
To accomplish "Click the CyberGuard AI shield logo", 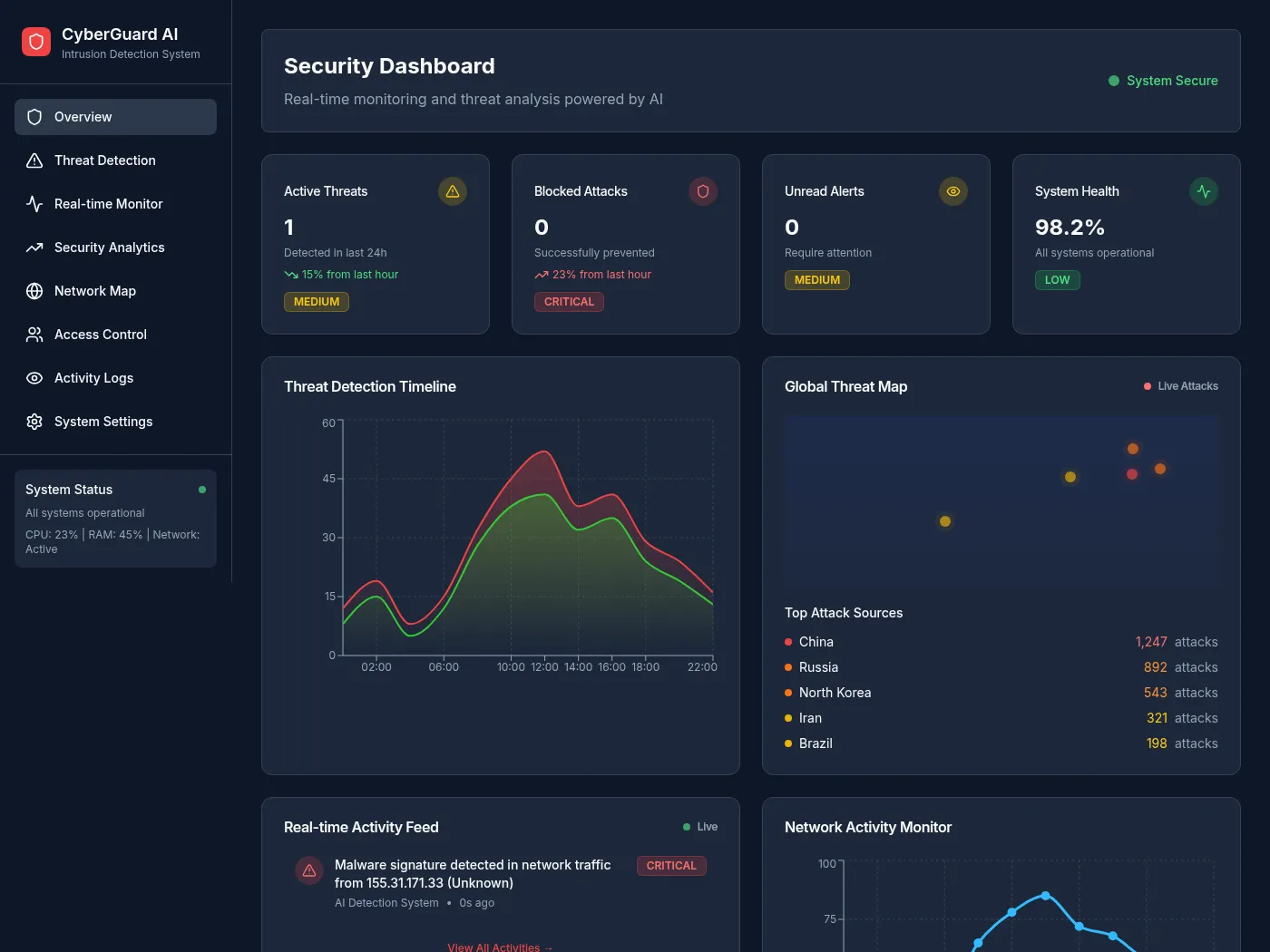I will 36,42.
